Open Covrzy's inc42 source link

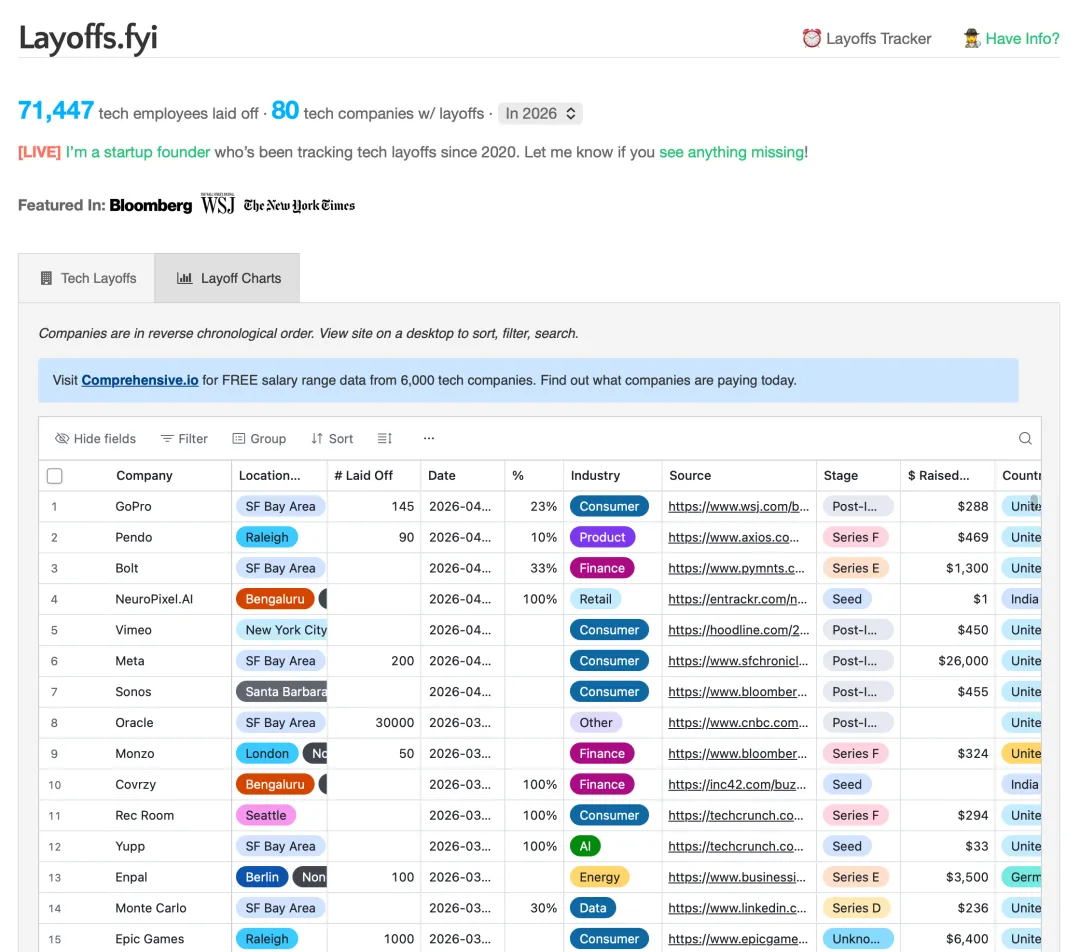737,785
